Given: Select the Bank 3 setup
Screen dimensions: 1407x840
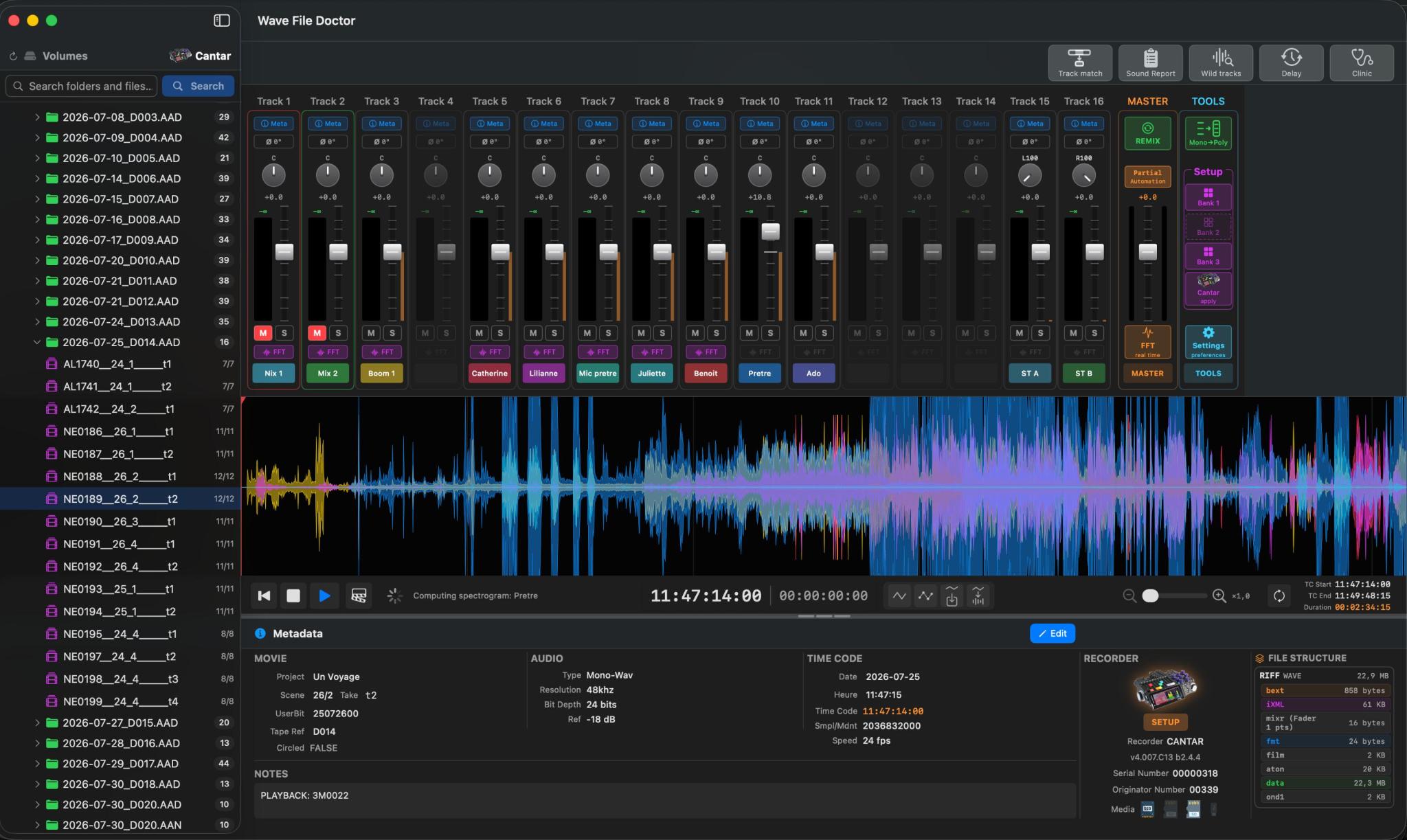Looking at the screenshot, I should pyautogui.click(x=1208, y=256).
